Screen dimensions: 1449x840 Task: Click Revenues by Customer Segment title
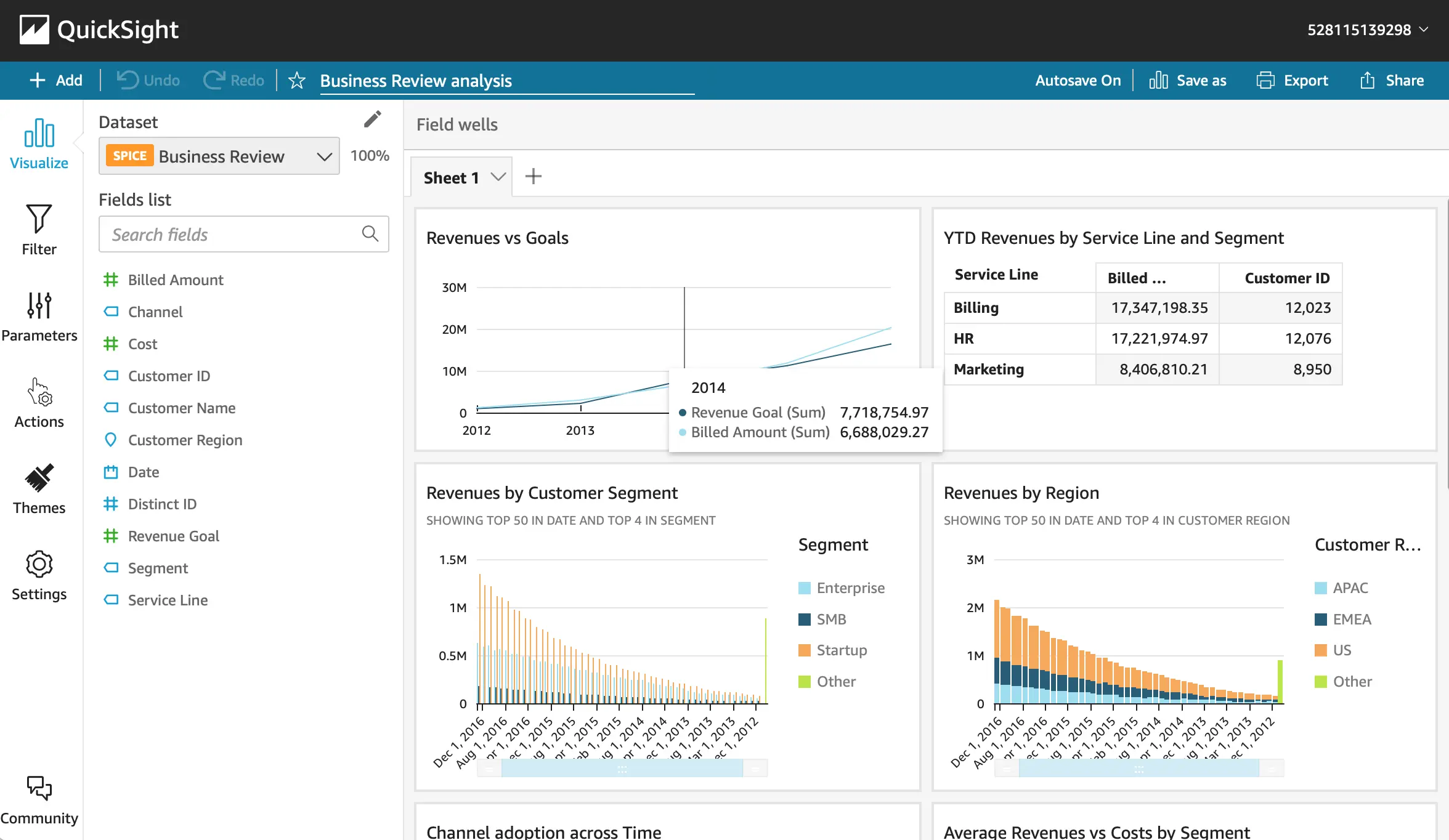[x=551, y=493]
